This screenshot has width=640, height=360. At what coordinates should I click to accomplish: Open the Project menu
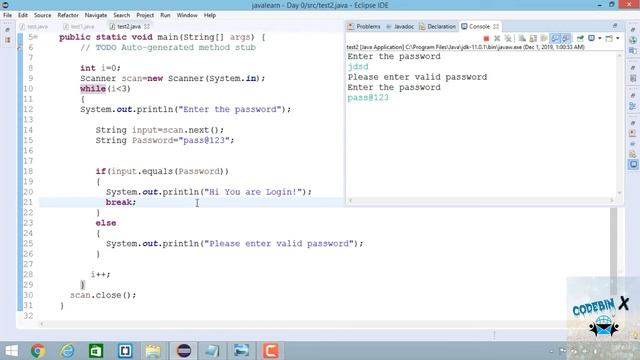[x=145, y=15]
